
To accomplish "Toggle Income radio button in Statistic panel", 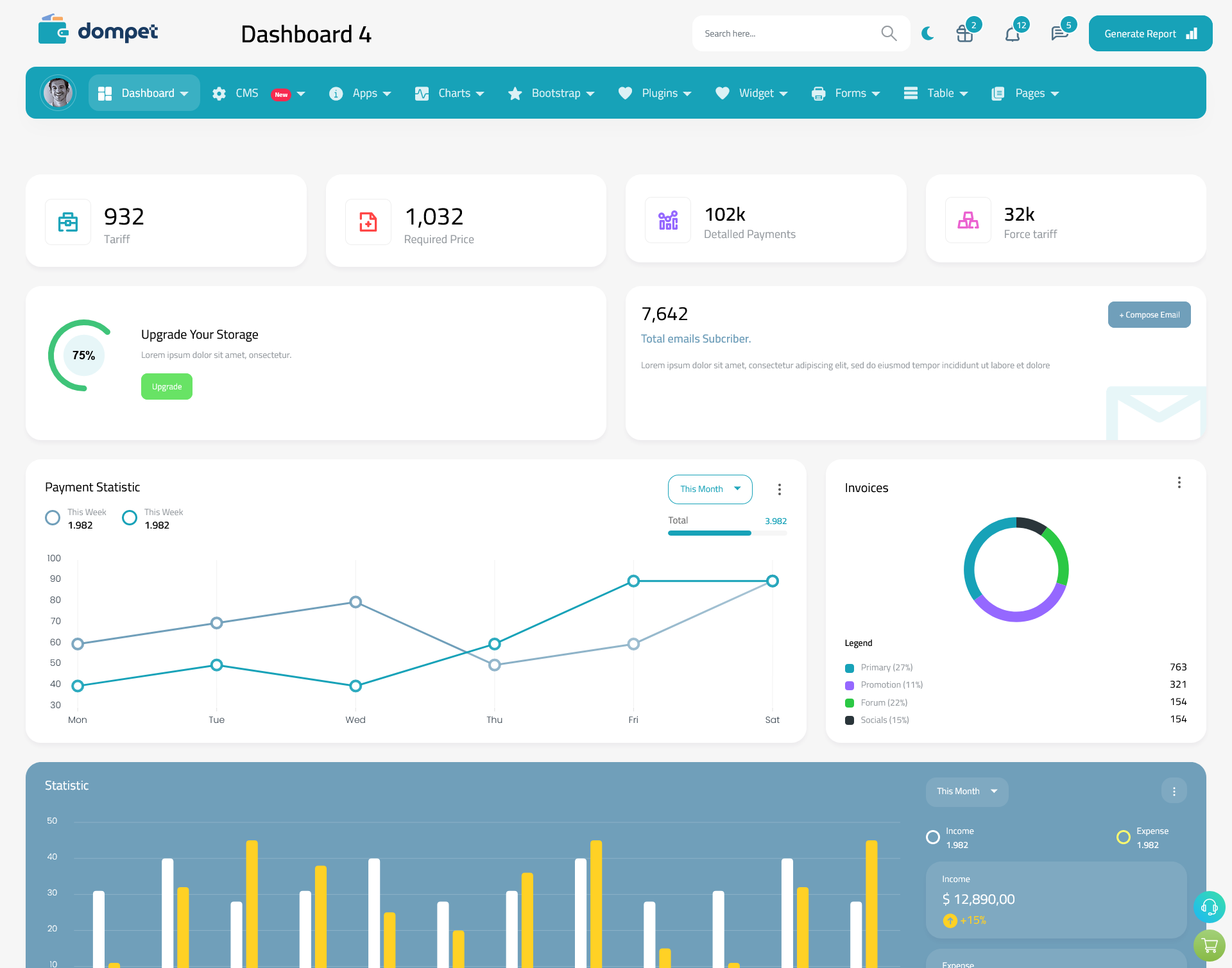I will [x=931, y=832].
